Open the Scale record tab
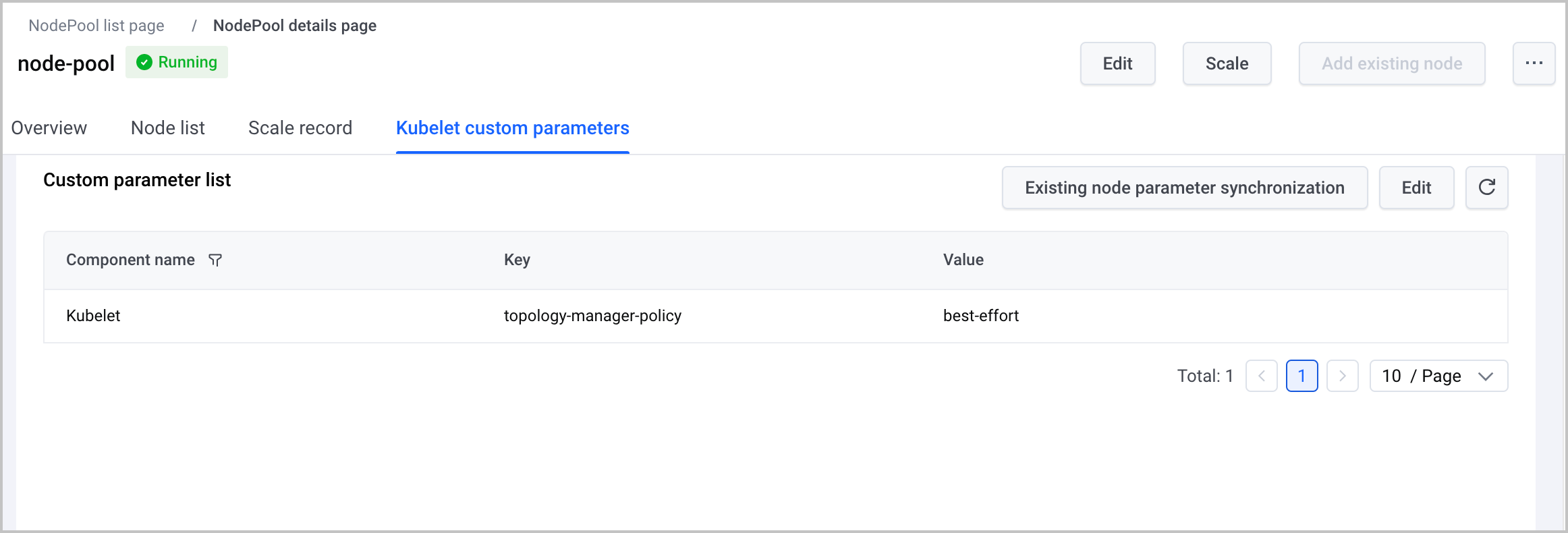 300,128
